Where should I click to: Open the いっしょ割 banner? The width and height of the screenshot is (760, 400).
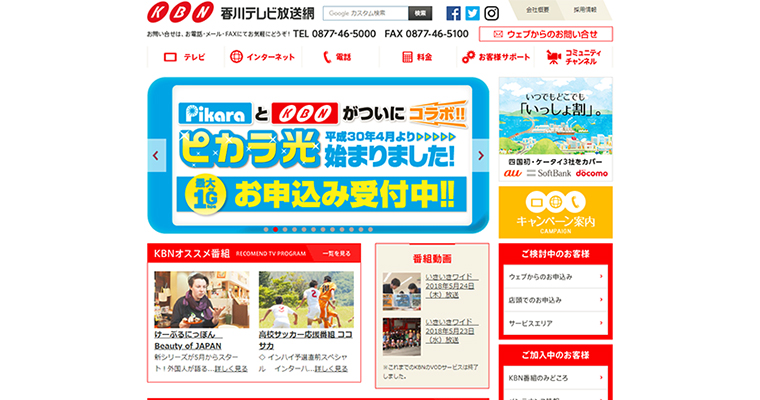pyautogui.click(x=555, y=129)
